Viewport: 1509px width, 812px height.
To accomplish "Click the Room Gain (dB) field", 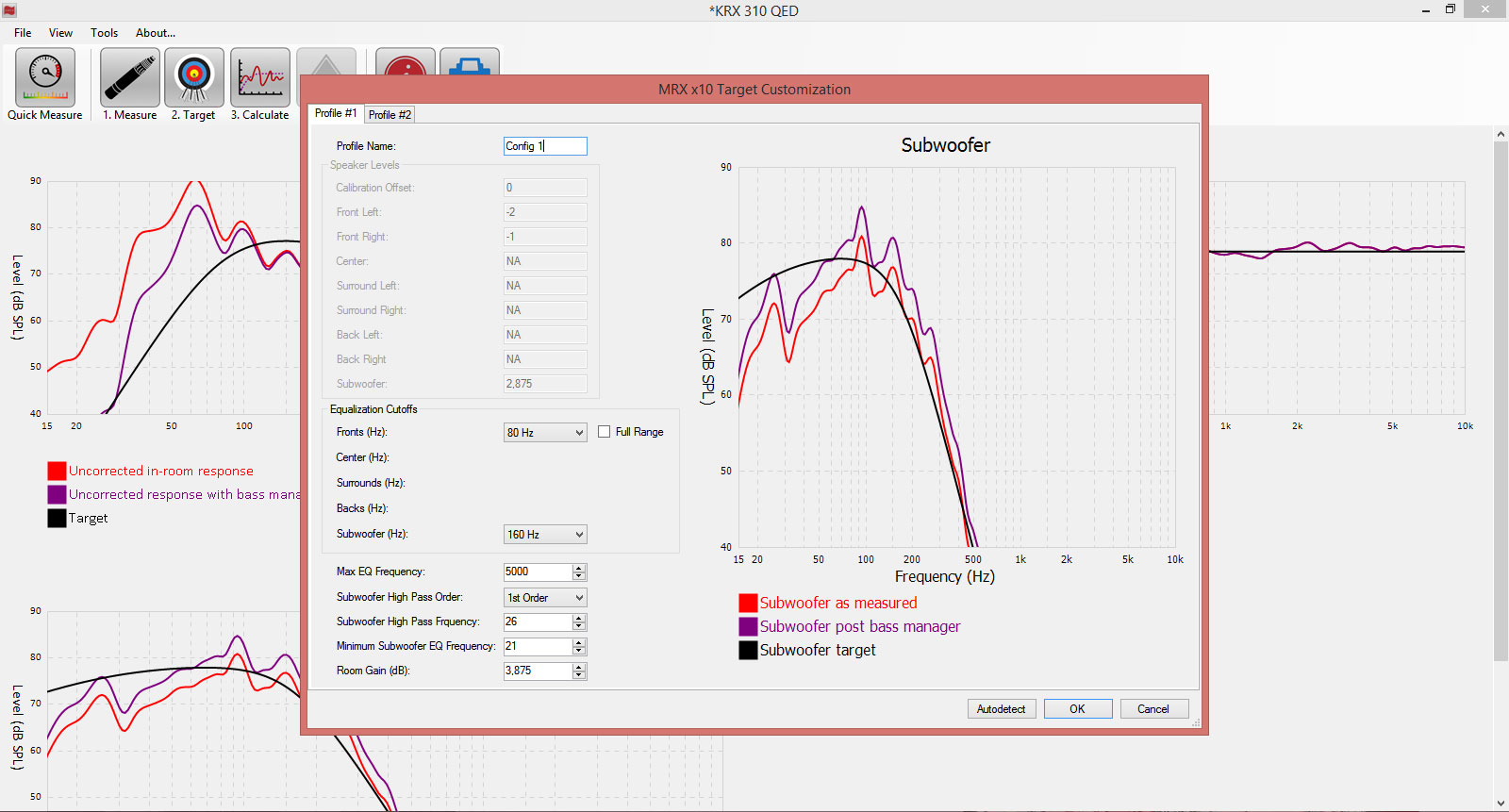I will 538,671.
